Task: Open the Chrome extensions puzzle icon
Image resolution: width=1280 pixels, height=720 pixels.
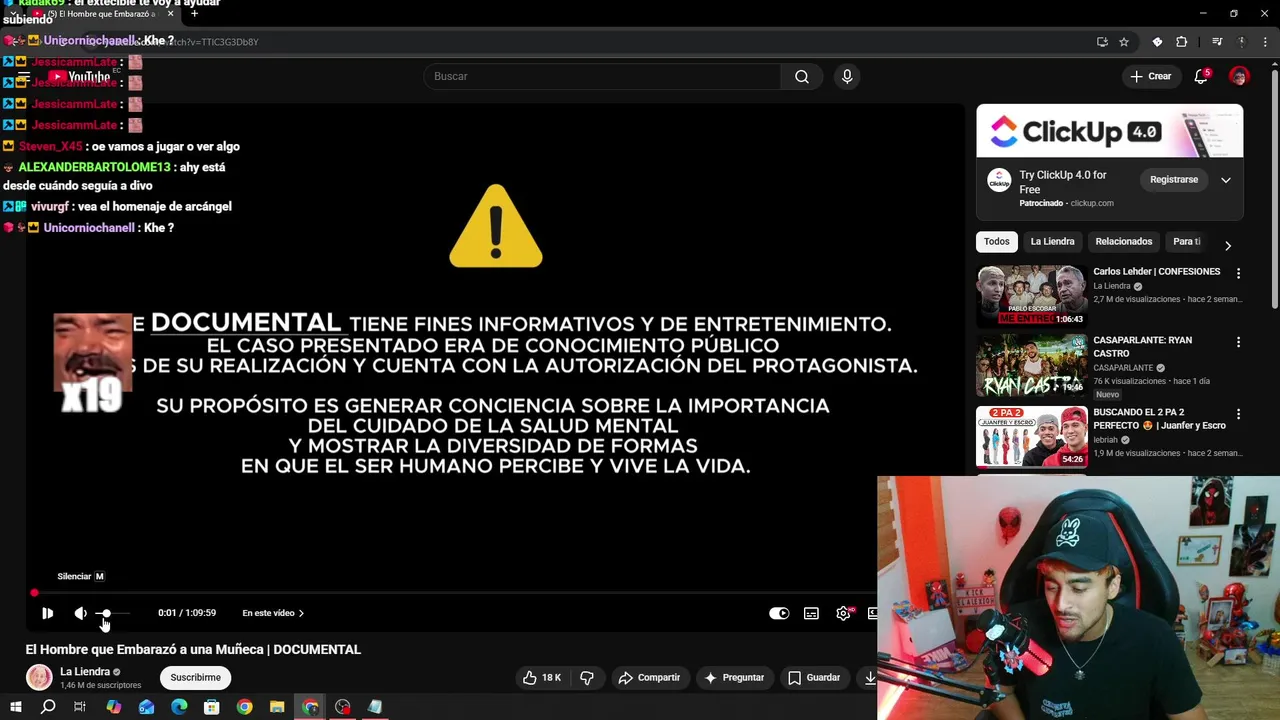Action: [x=1181, y=42]
